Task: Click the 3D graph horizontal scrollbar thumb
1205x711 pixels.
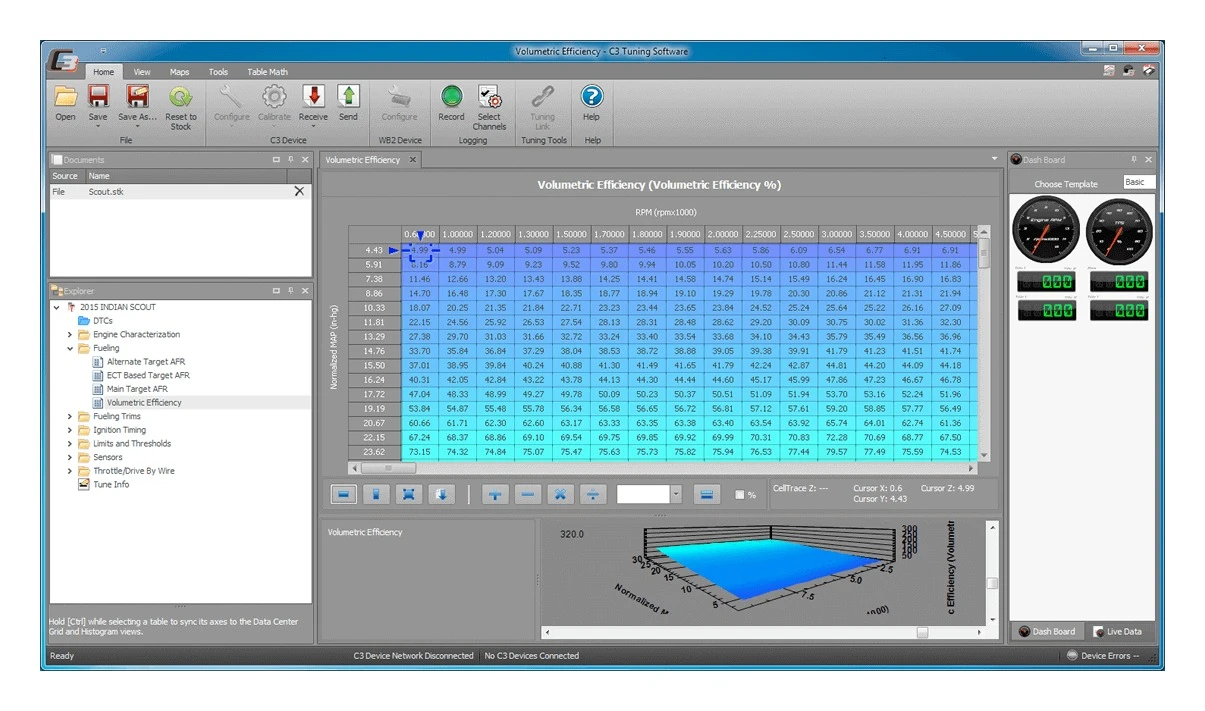Action: point(921,632)
